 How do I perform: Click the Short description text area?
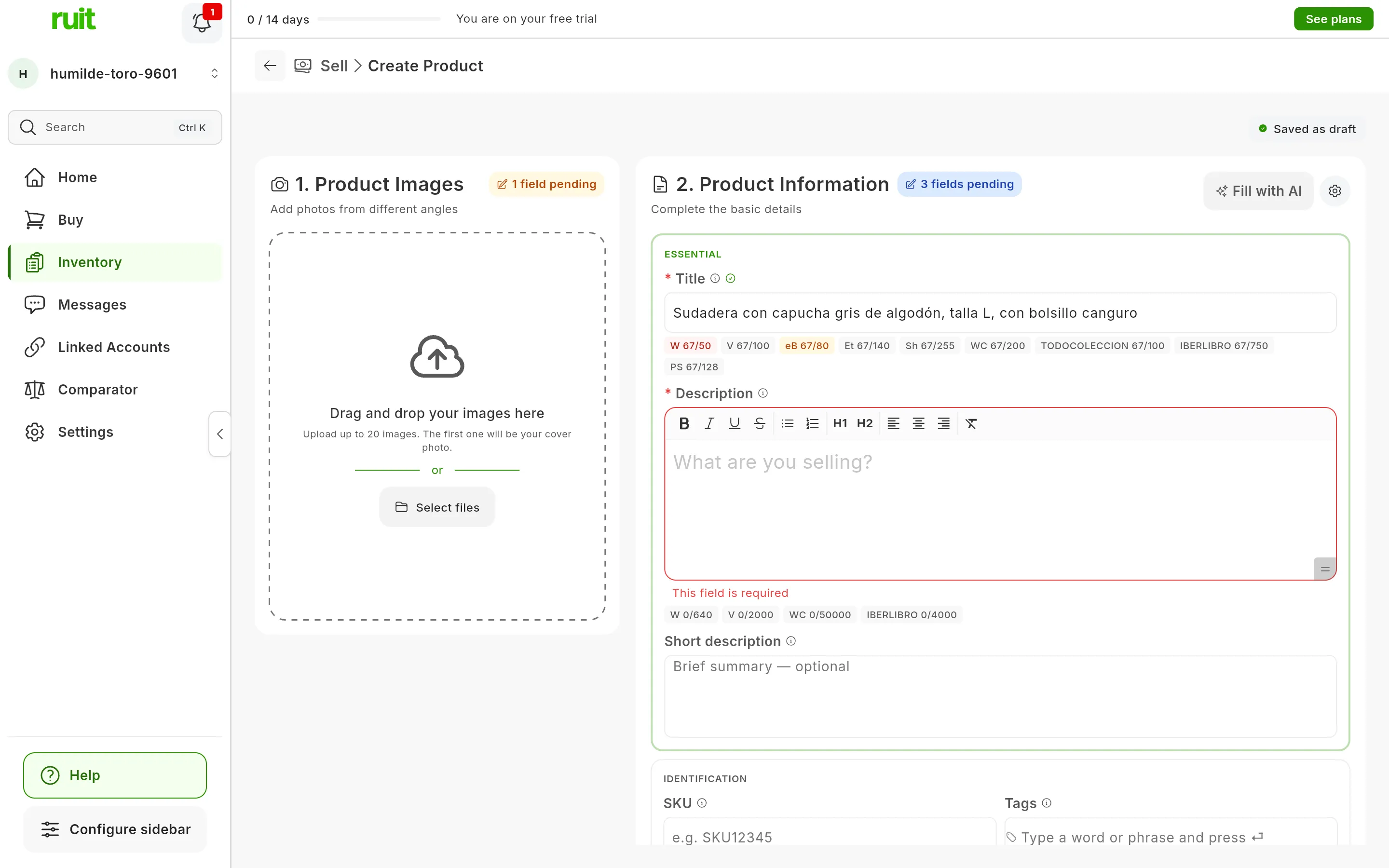1000,696
